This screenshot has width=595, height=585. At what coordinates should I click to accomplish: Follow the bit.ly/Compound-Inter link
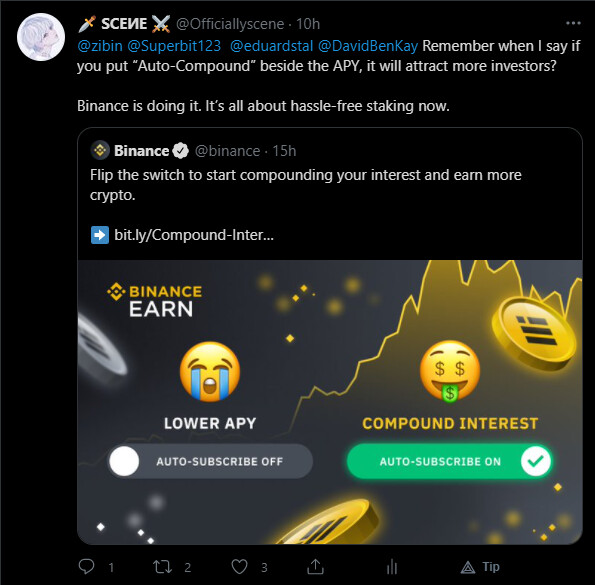coord(194,235)
